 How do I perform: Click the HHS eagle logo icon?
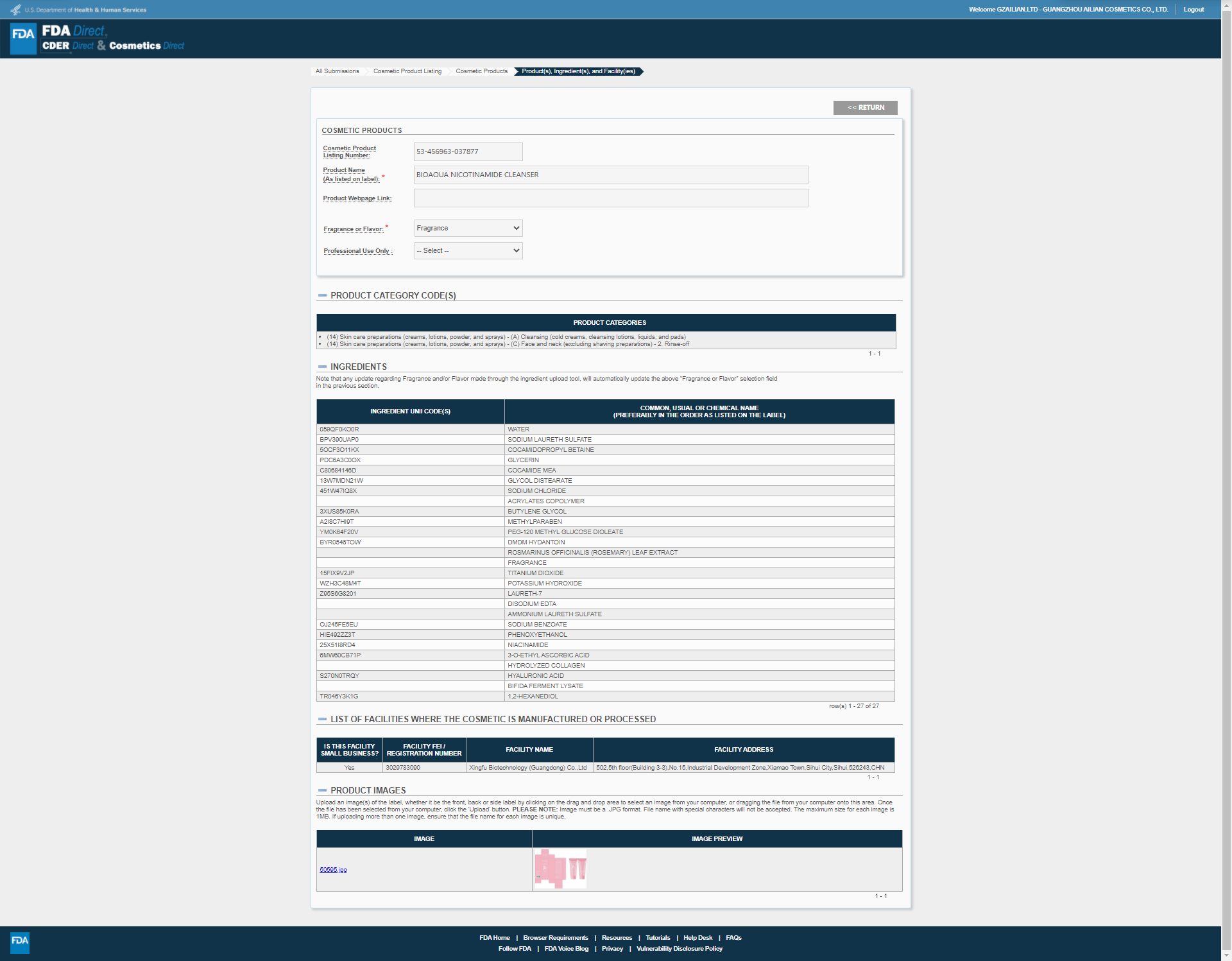tap(15, 10)
